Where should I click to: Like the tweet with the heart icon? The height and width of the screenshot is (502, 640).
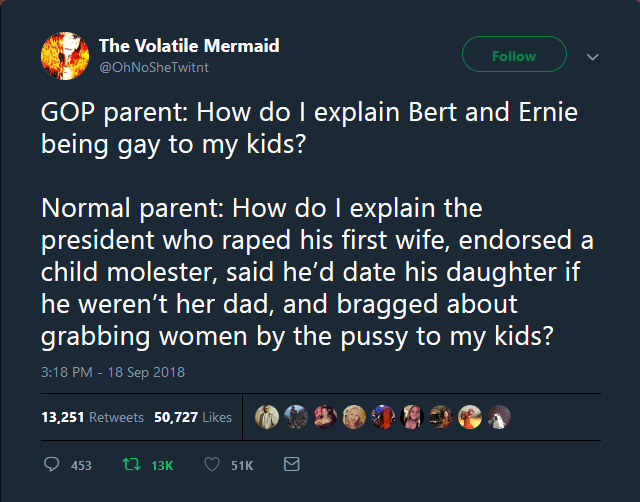point(211,465)
